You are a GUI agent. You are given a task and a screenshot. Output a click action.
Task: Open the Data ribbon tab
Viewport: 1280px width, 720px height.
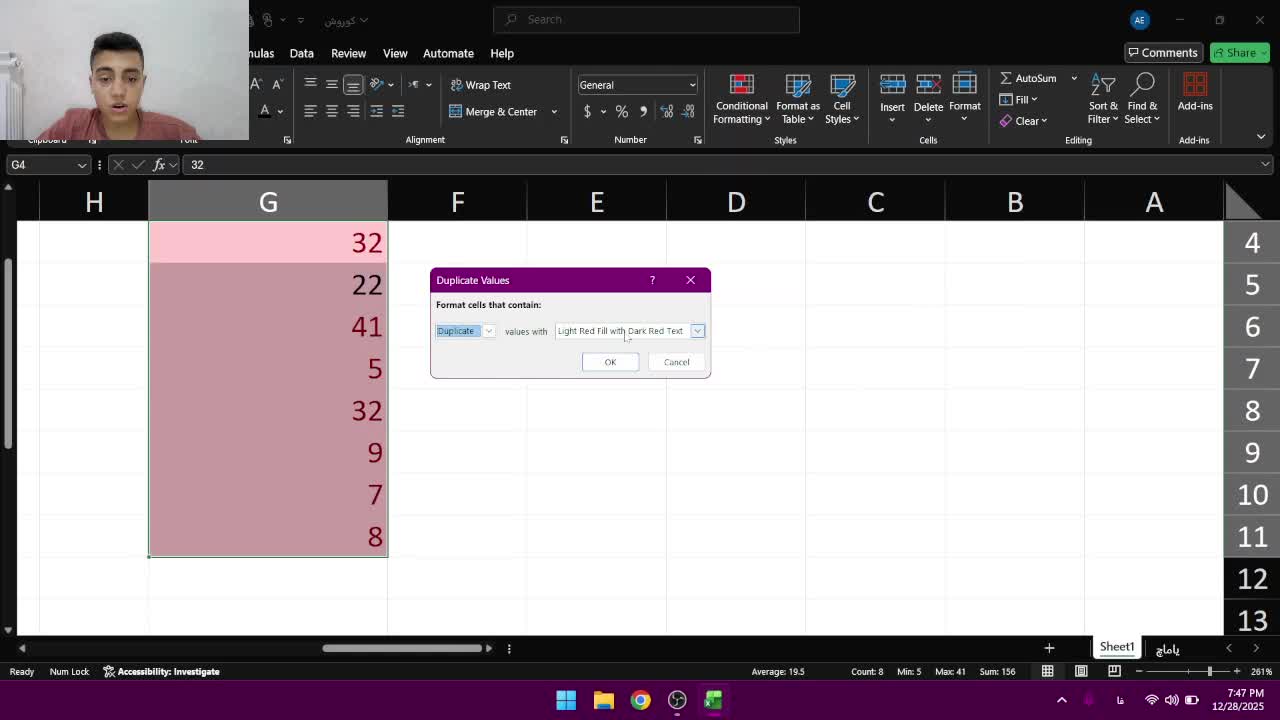coord(301,53)
